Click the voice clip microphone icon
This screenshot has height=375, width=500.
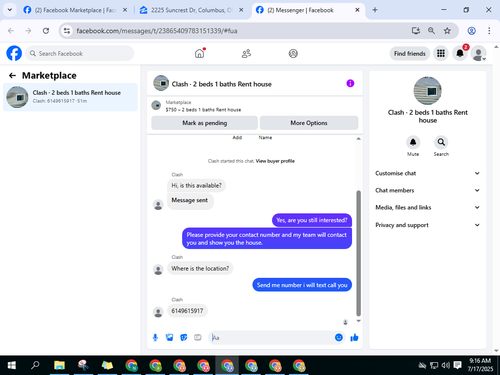[x=155, y=338]
